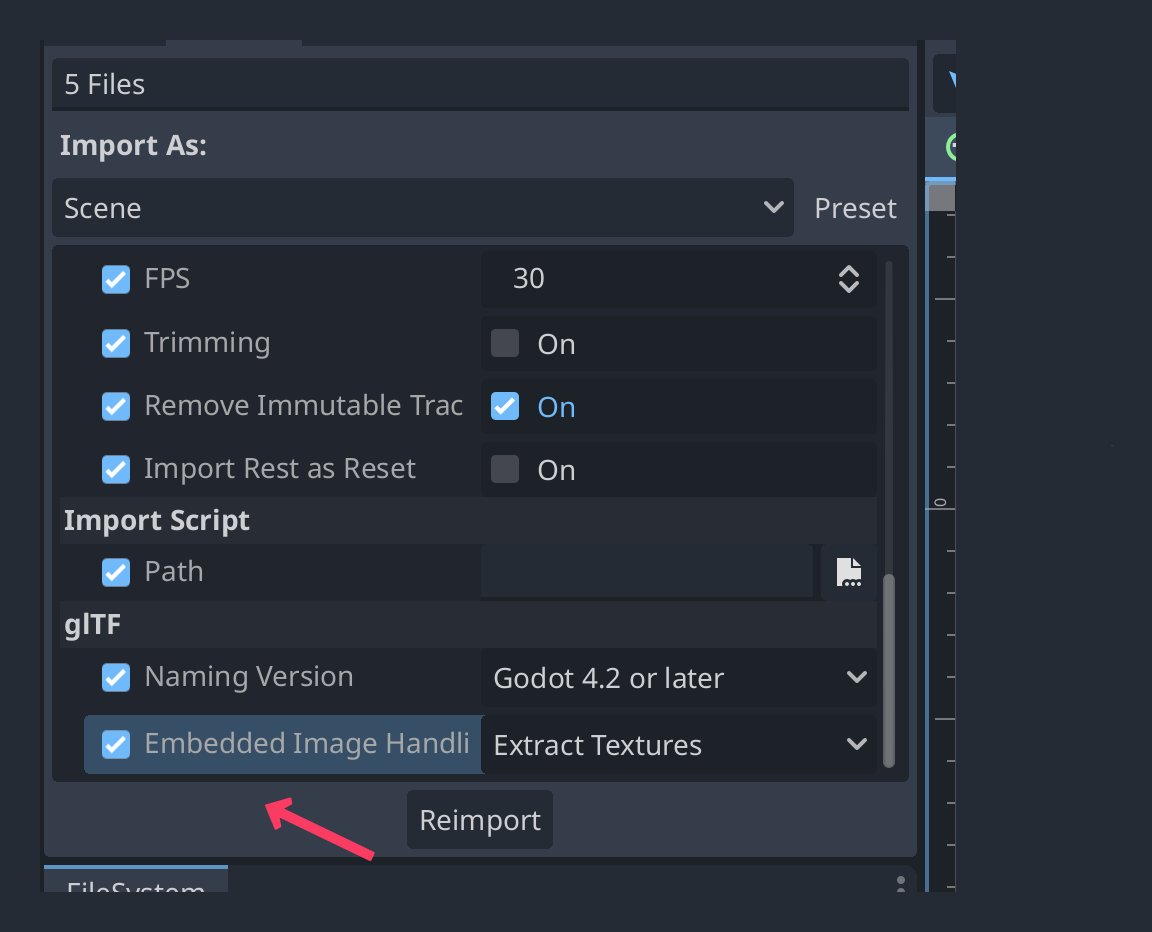Click the 5 Files selection label
This screenshot has width=1152, height=932.
(480, 84)
